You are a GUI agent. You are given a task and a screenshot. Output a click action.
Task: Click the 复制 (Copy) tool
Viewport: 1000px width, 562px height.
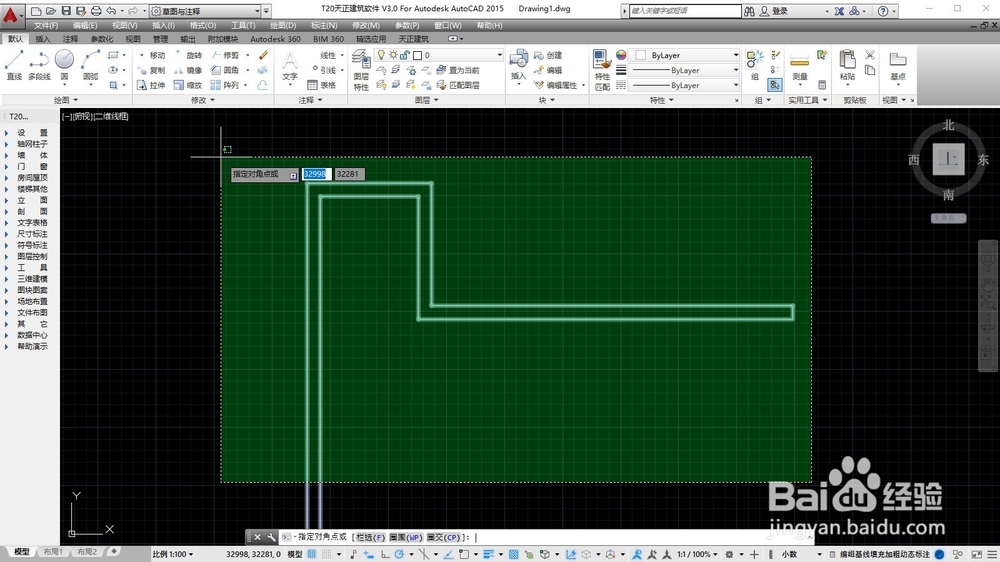152,70
